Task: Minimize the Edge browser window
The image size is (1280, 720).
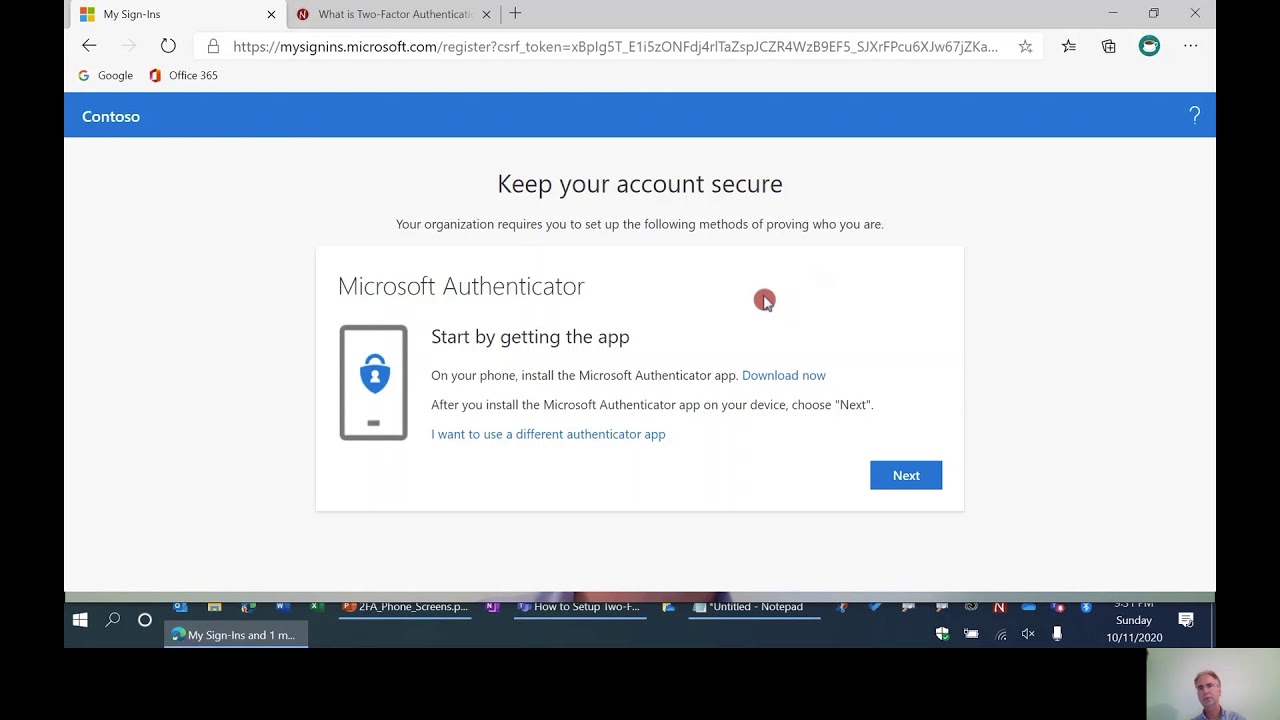Action: click(x=1112, y=14)
